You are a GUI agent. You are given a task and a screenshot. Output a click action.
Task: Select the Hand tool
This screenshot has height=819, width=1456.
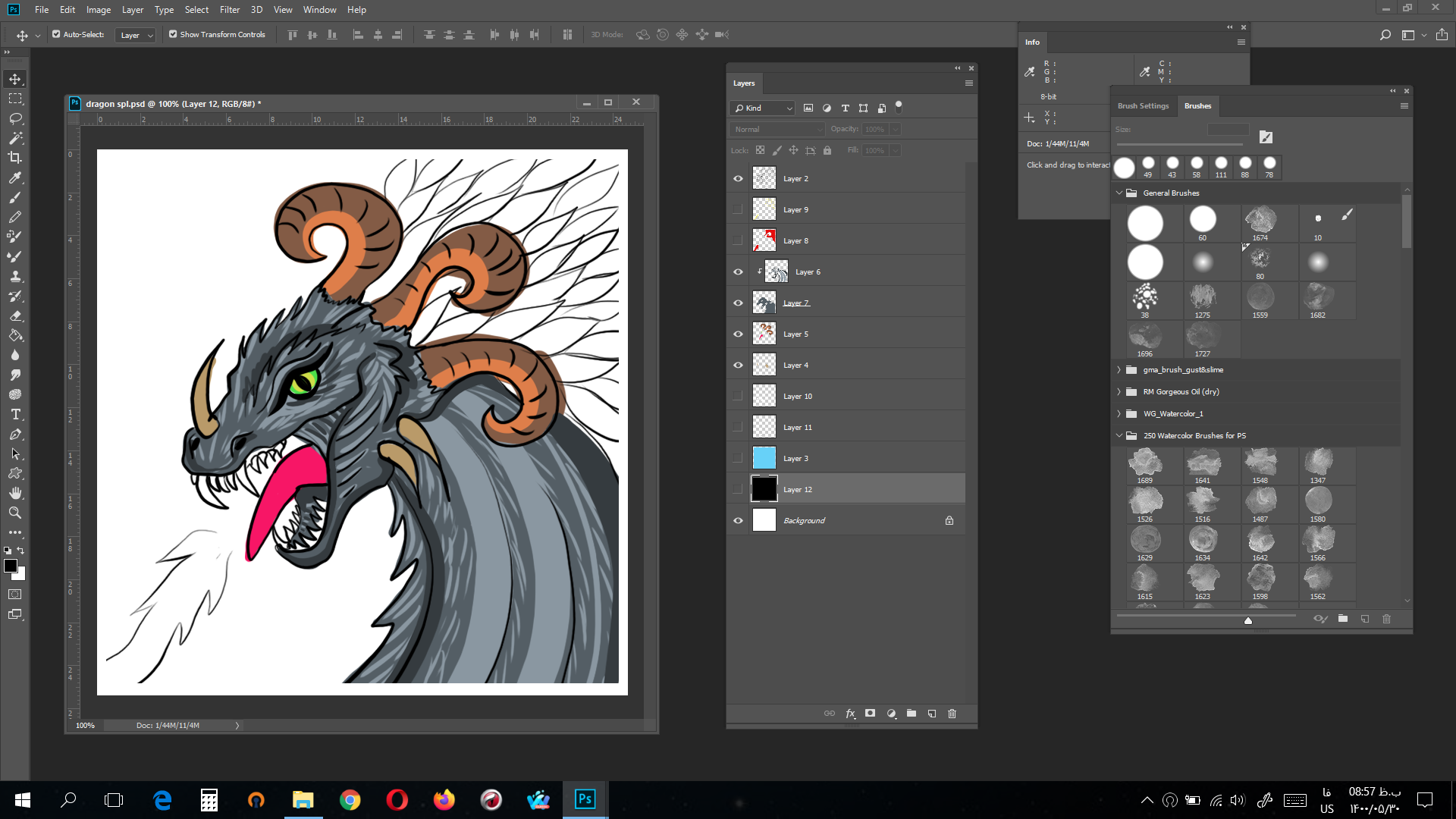pyautogui.click(x=15, y=493)
